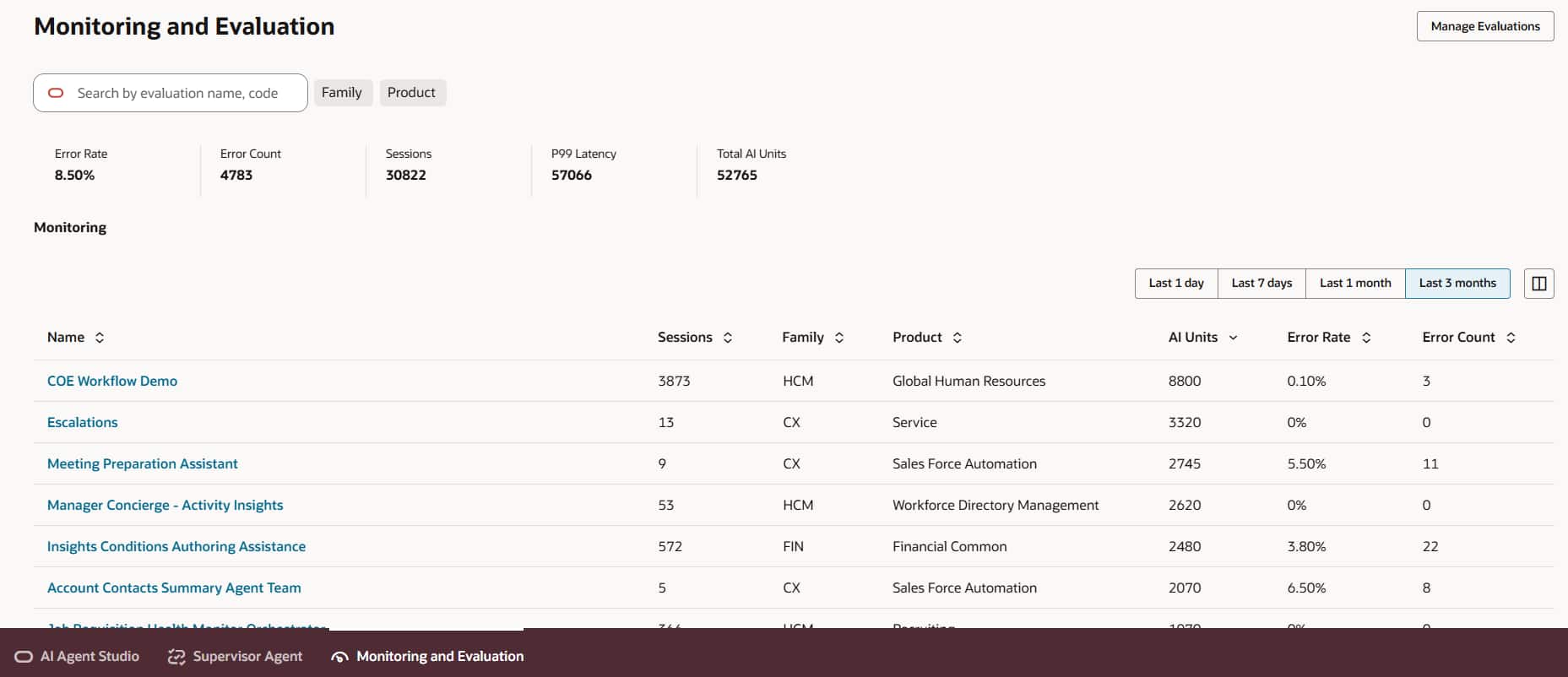The image size is (1568, 677).
Task: Click Sessions total 30822
Action: pos(406,176)
